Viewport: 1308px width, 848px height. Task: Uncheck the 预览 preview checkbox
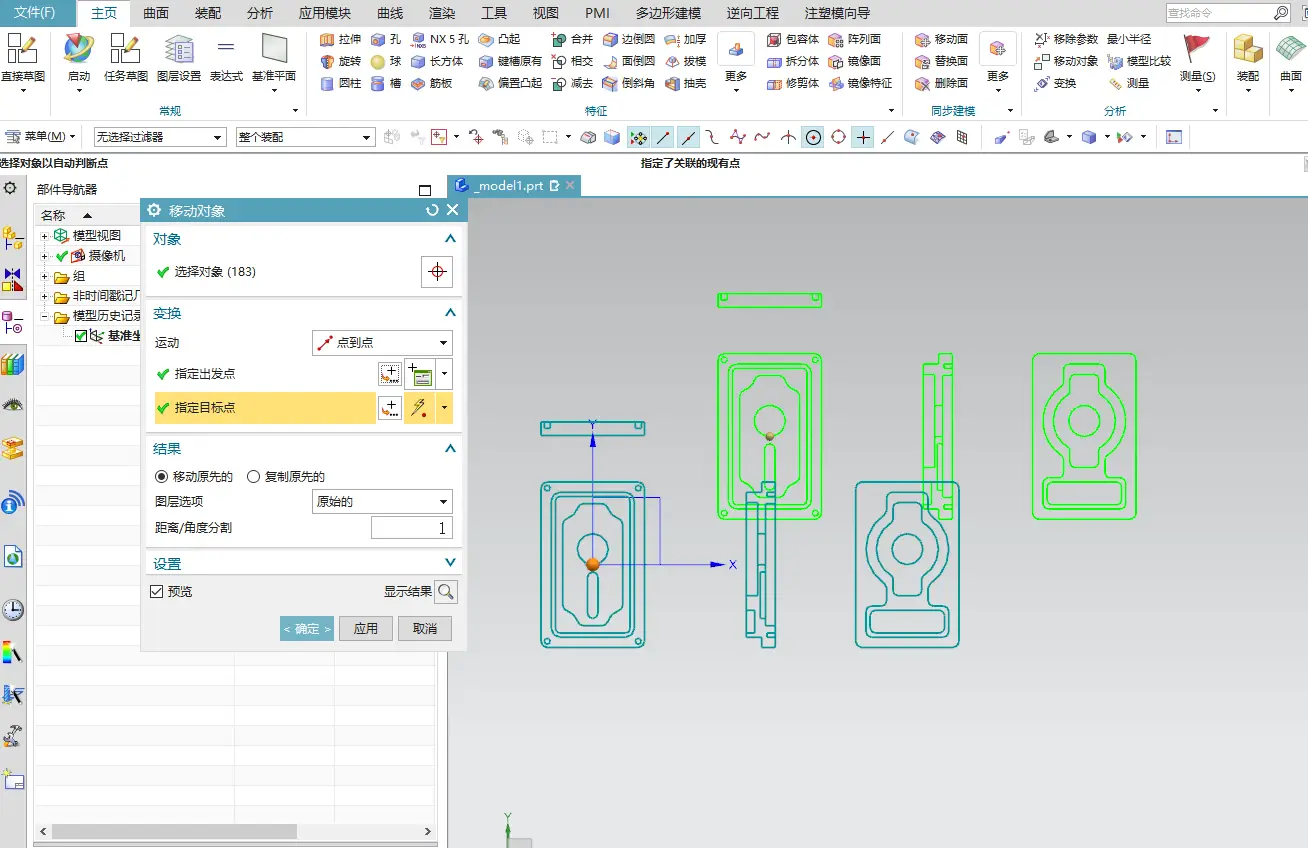[156, 592]
